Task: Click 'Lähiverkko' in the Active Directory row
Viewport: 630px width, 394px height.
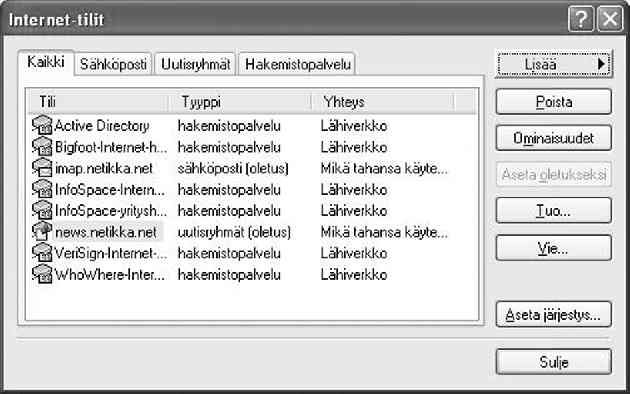Action: (x=354, y=126)
